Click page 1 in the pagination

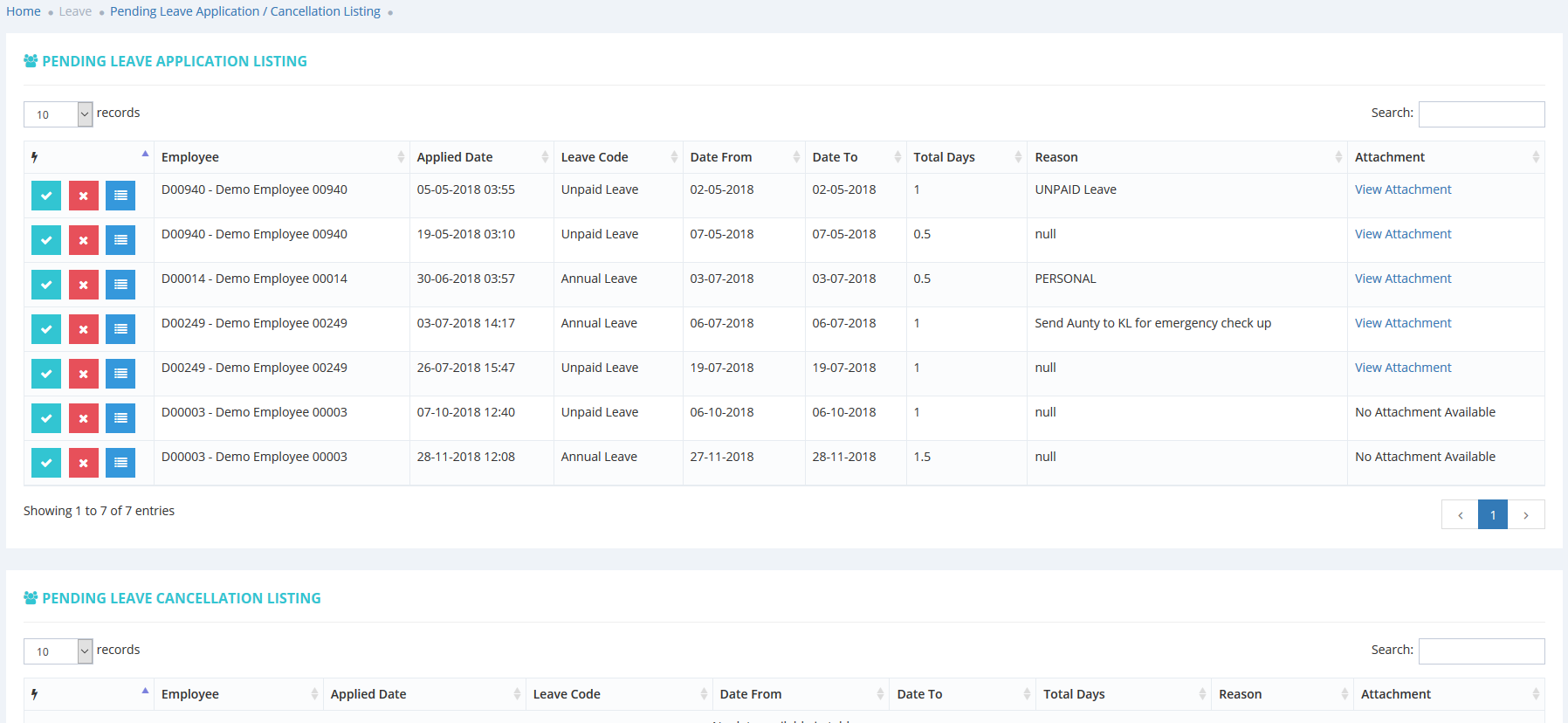pos(1492,515)
